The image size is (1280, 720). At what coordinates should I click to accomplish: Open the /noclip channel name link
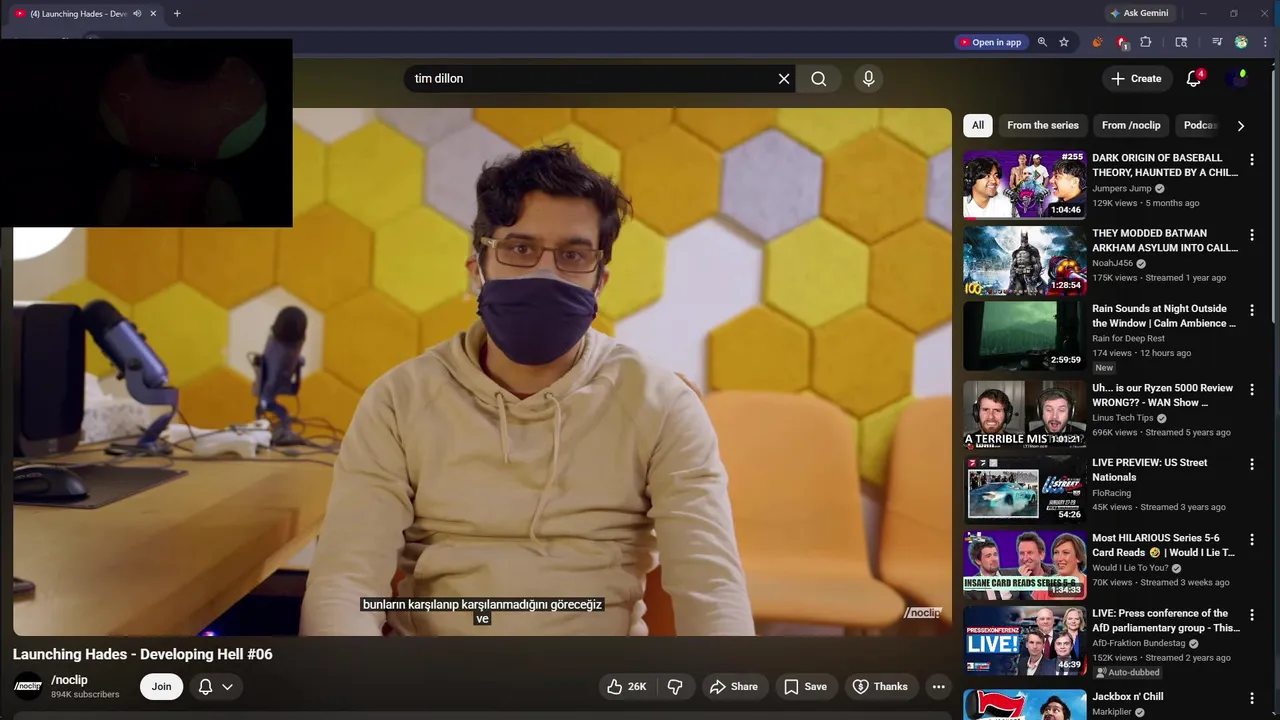pos(69,680)
